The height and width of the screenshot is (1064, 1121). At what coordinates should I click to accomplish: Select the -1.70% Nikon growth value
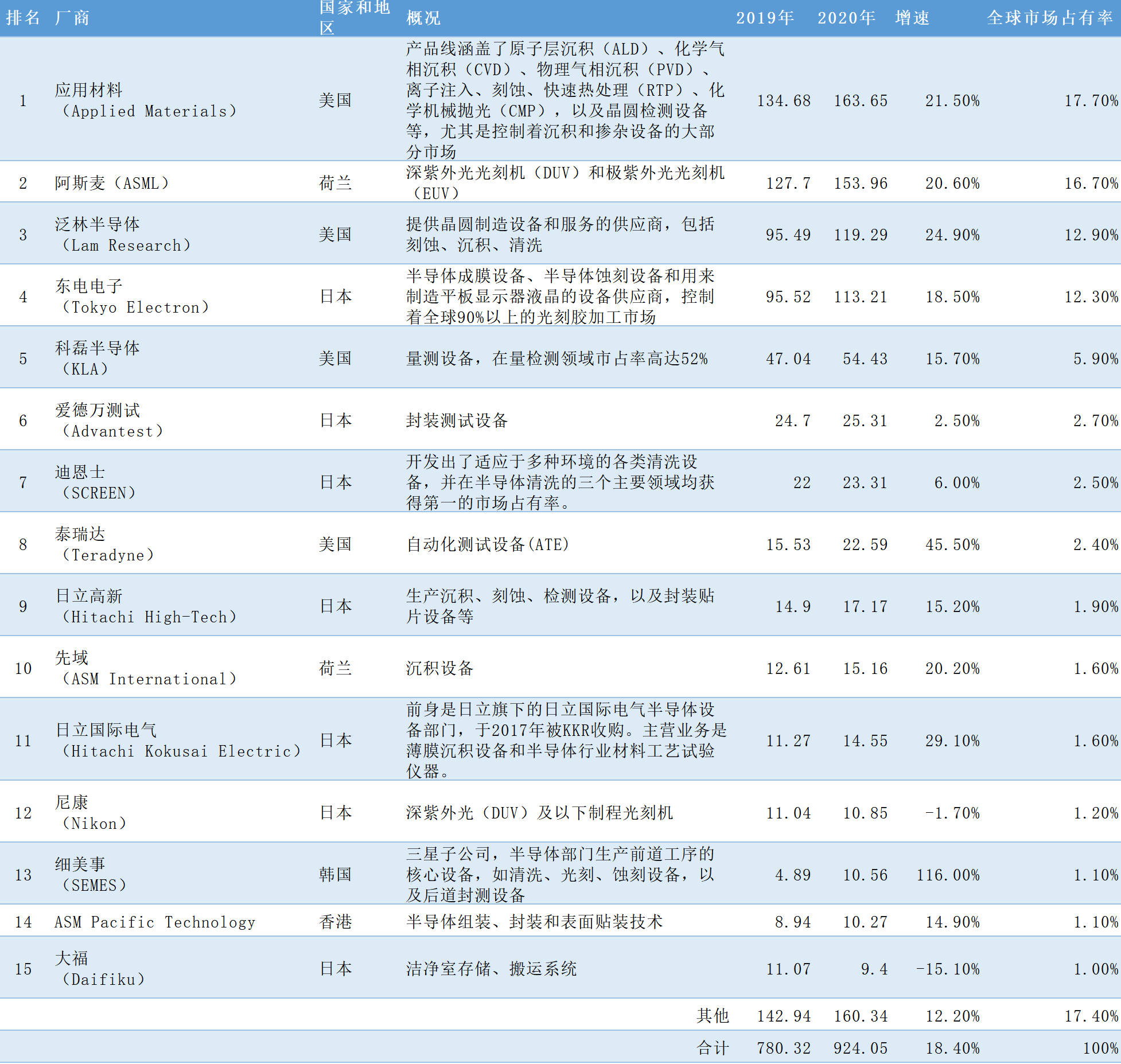click(x=953, y=813)
